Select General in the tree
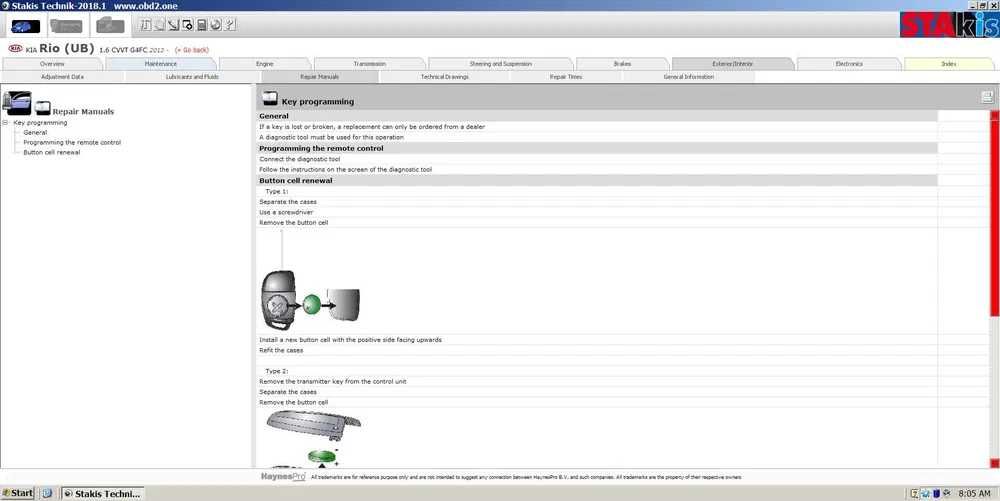 pyautogui.click(x=35, y=133)
